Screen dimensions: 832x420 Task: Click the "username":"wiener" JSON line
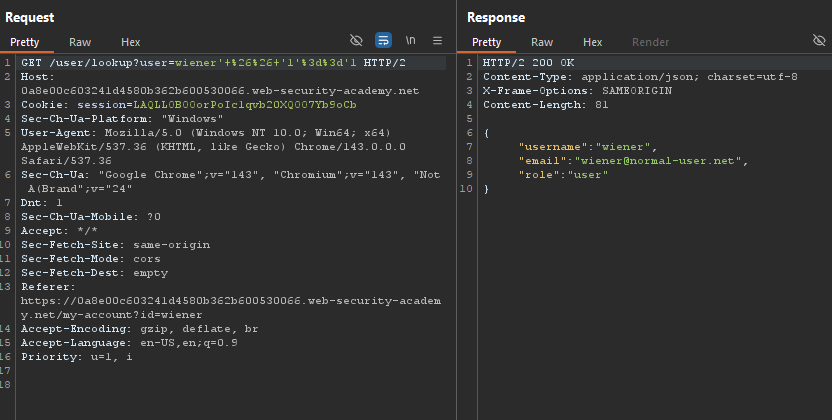pos(588,147)
